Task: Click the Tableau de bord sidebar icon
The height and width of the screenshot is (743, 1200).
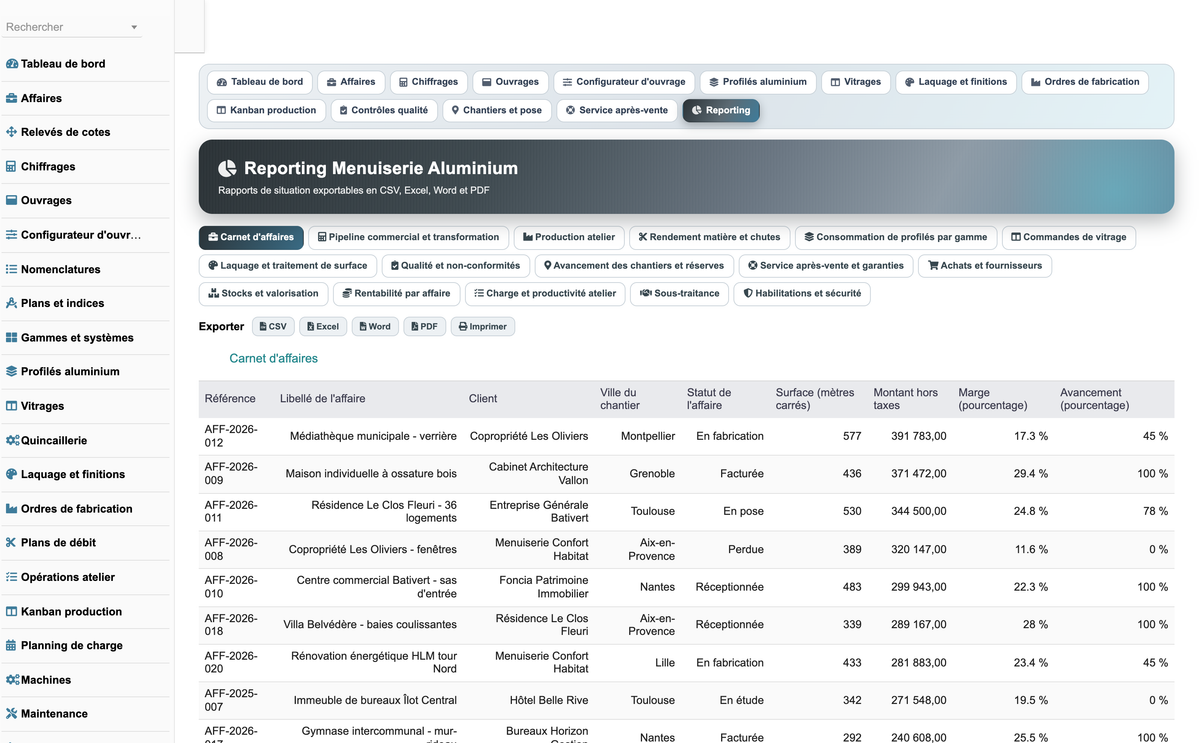Action: 12,64
